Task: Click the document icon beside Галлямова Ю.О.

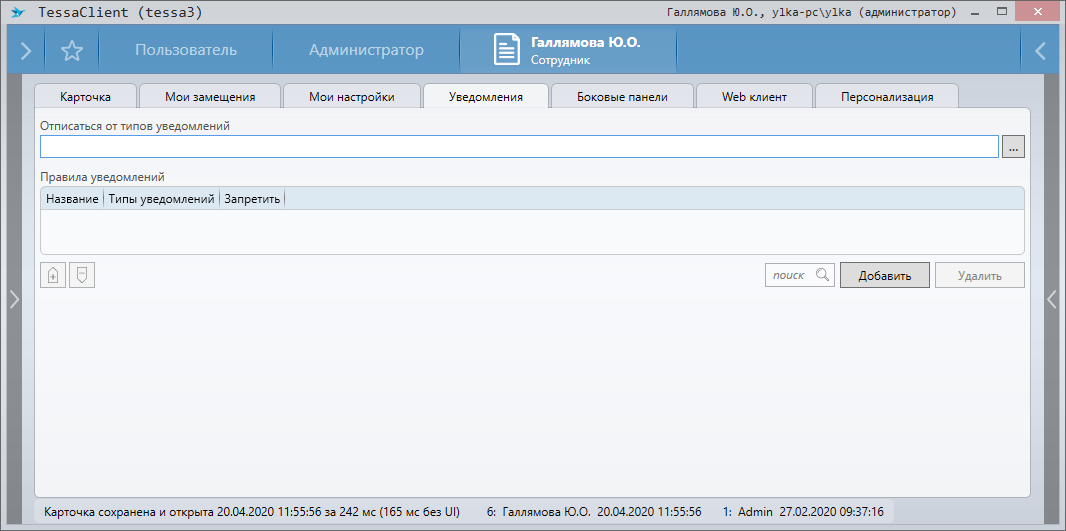Action: (507, 50)
